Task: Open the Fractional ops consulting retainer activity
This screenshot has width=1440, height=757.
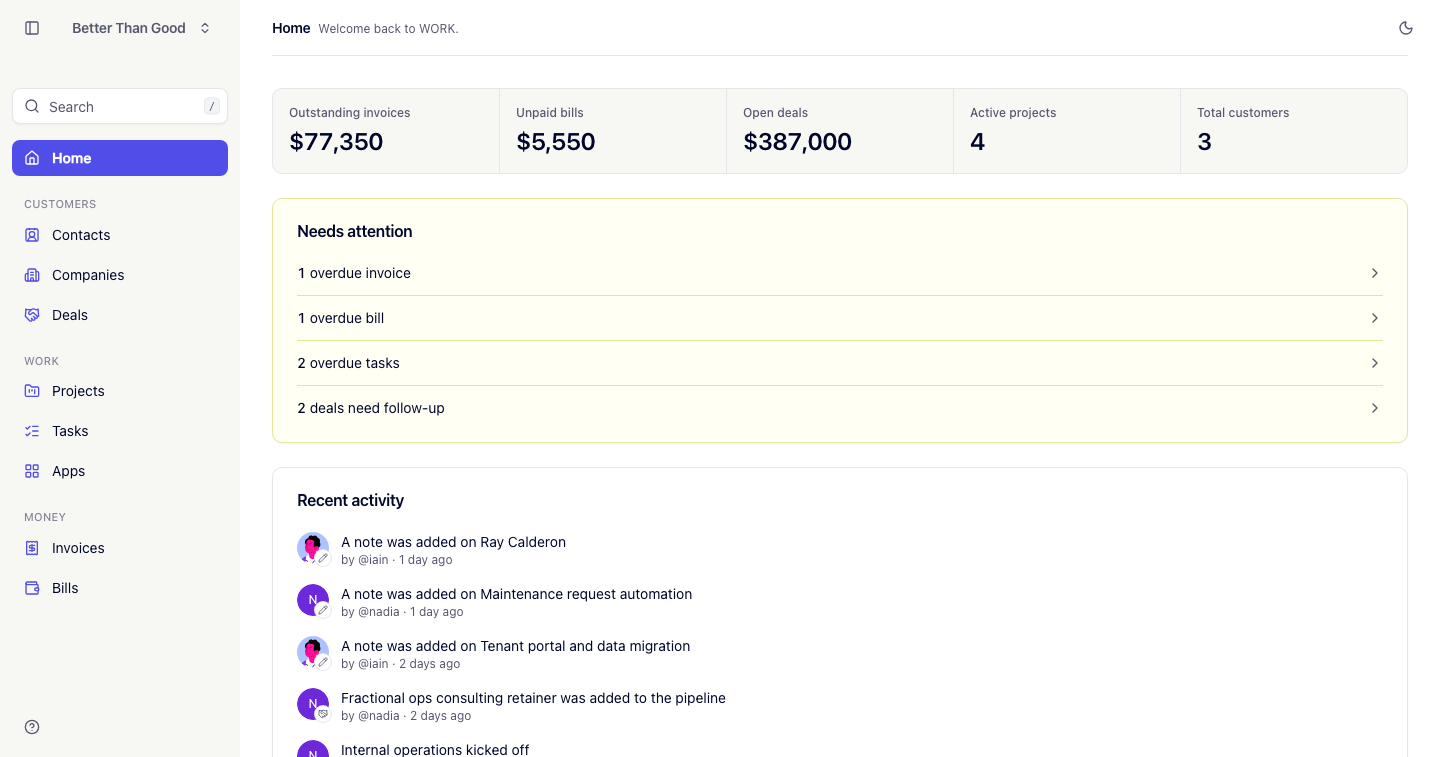Action: pos(533,698)
